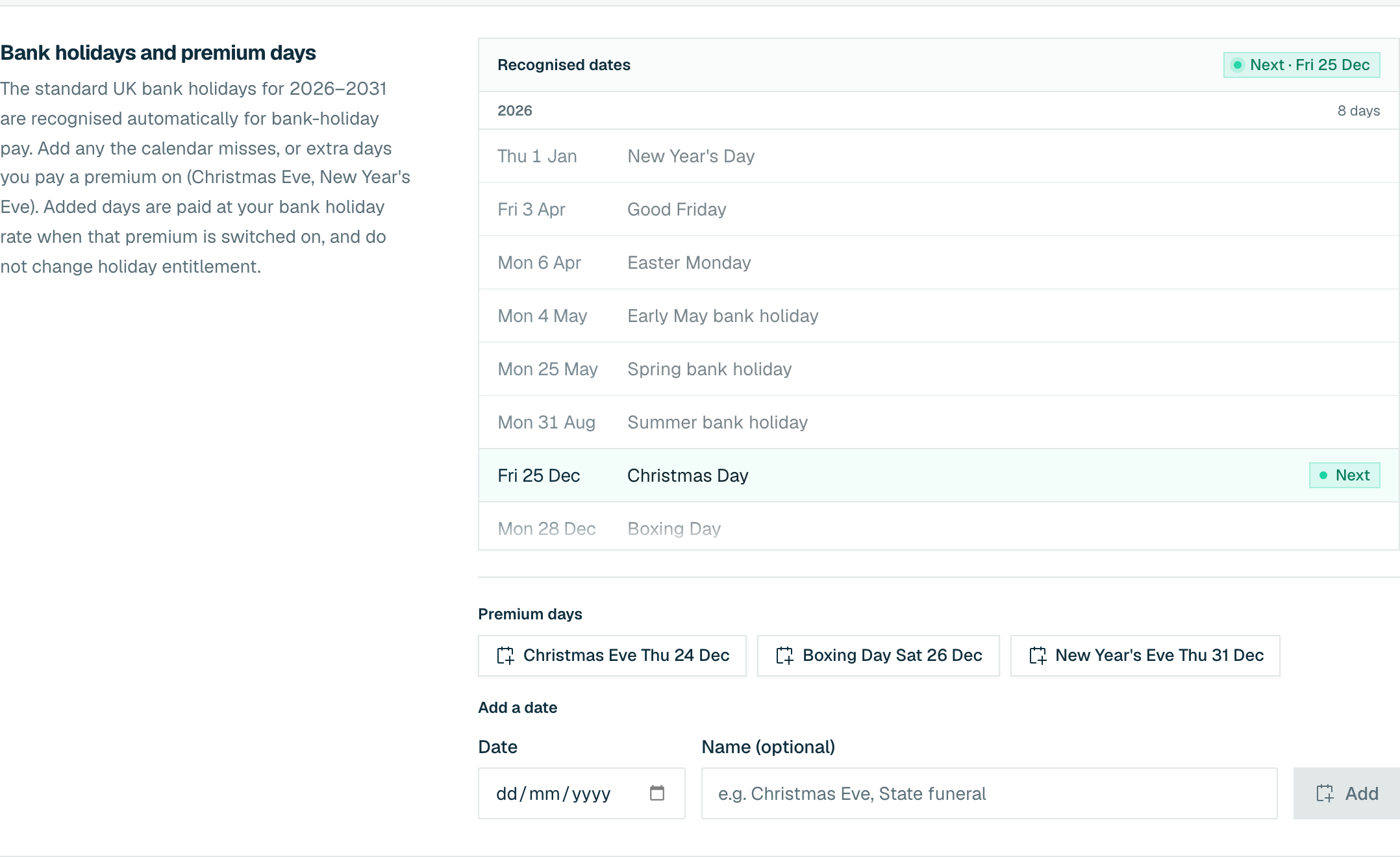1400x857 pixels.
Task: Click the Add date button
Action: click(x=1347, y=793)
